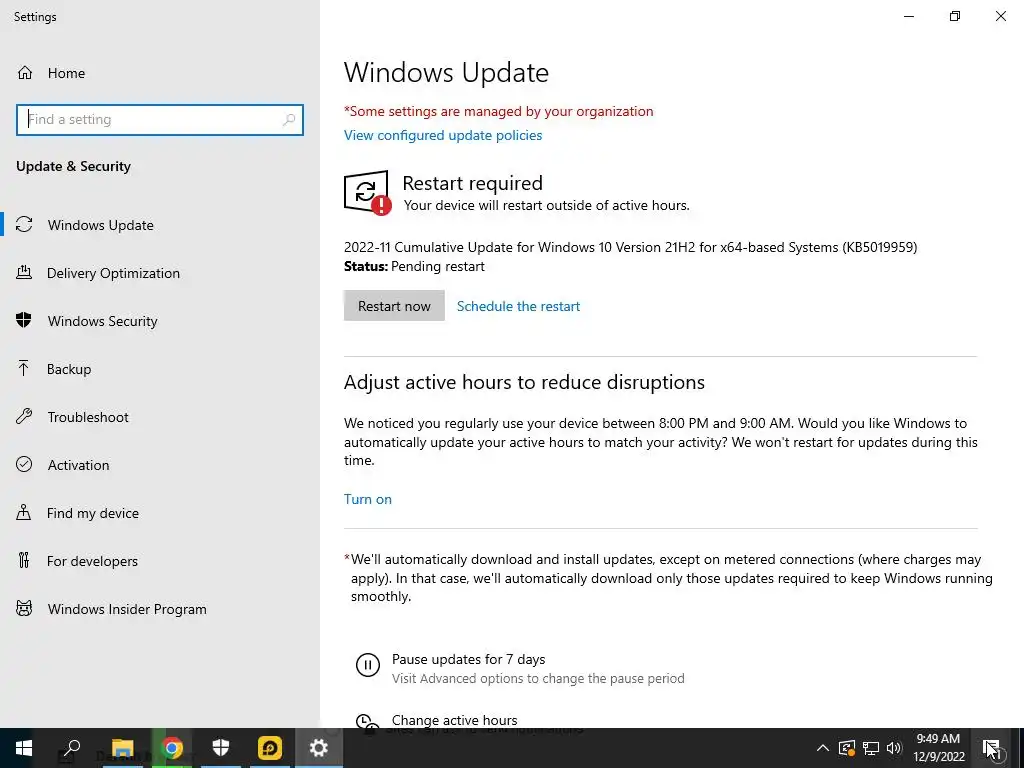Click the Restart required status icon with red alert
The width and height of the screenshot is (1024, 768).
(x=368, y=193)
